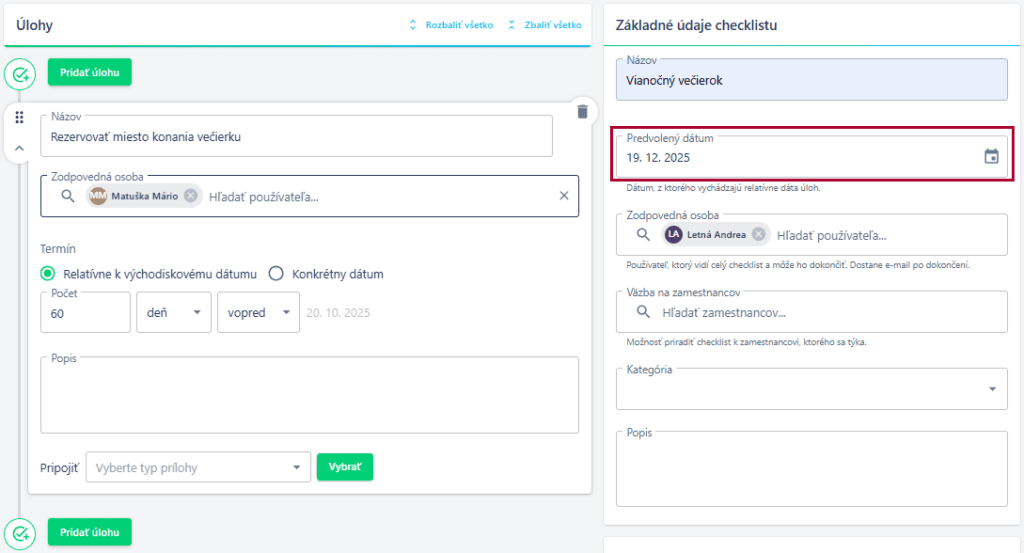Click the top add-task circle icon
Image resolution: width=1024 pixels, height=553 pixels.
19,73
